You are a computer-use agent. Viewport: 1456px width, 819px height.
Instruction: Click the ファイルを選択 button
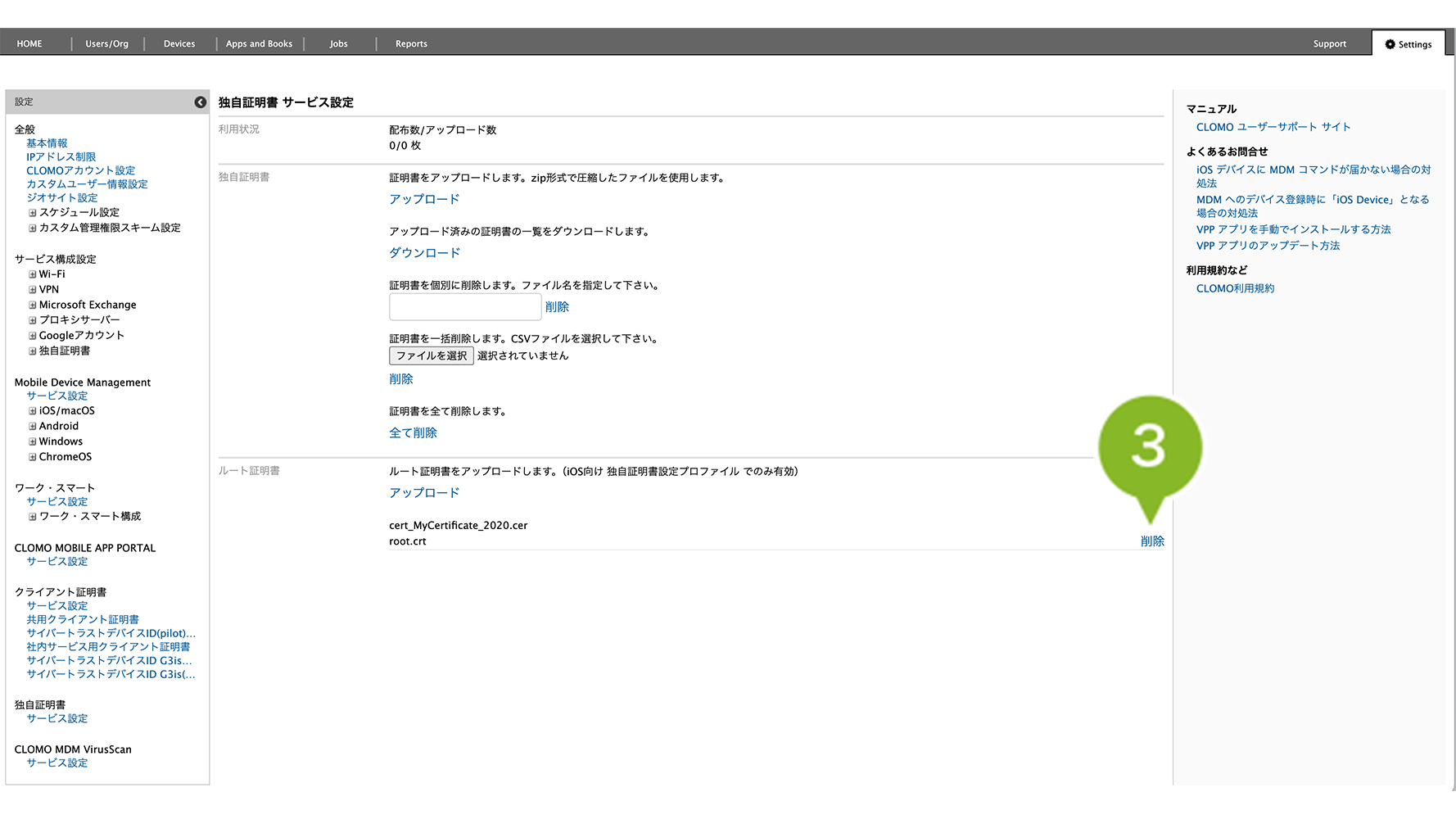click(x=431, y=356)
